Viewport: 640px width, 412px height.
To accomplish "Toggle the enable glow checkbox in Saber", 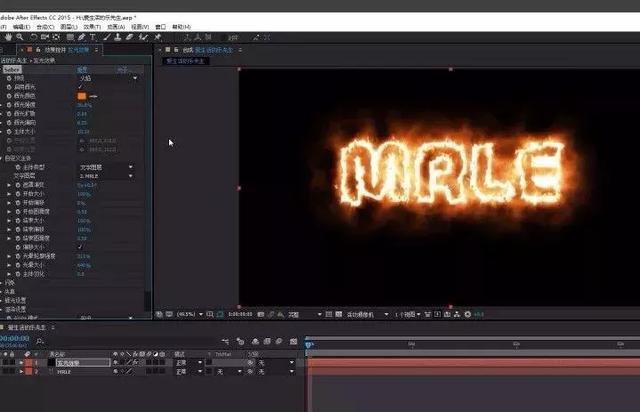I will (80, 87).
